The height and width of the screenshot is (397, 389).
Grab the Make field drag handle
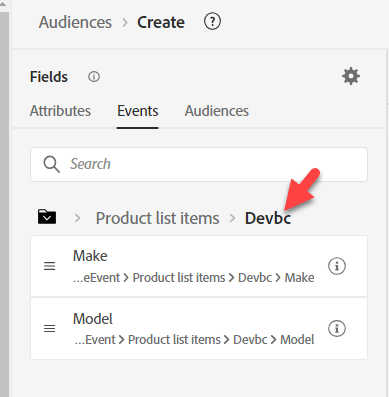pyautogui.click(x=50, y=266)
